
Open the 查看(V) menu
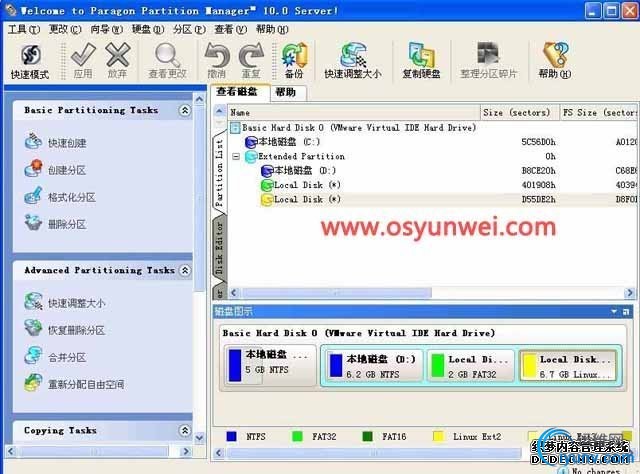pos(231,29)
